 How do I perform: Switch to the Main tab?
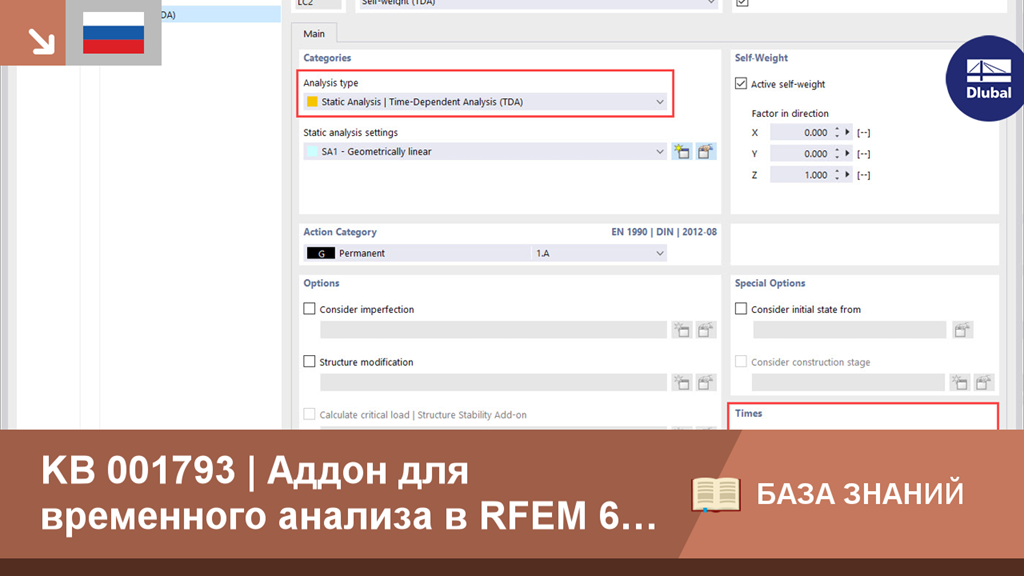pos(313,34)
